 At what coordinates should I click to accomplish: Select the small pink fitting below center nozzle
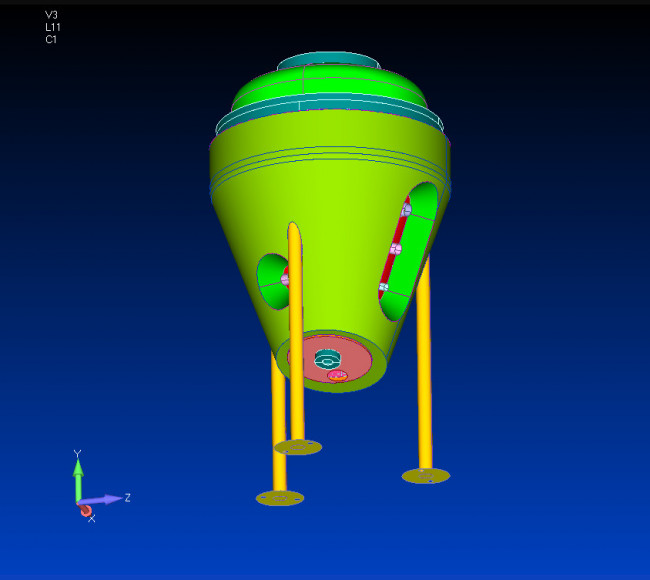(x=339, y=376)
